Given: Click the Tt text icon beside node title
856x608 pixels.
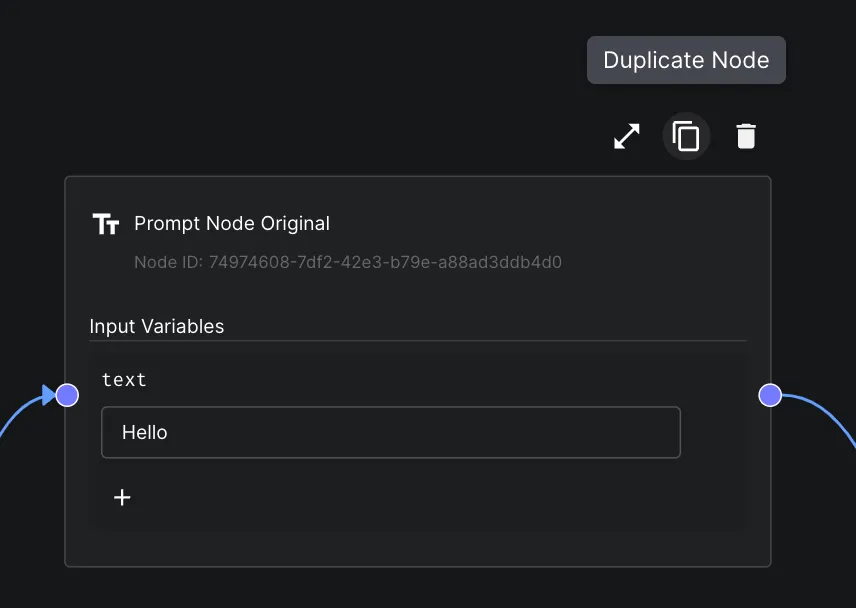Looking at the screenshot, I should click(x=106, y=224).
